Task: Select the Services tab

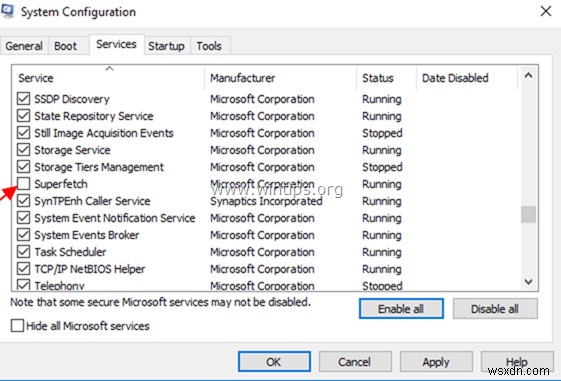Action: coord(116,44)
